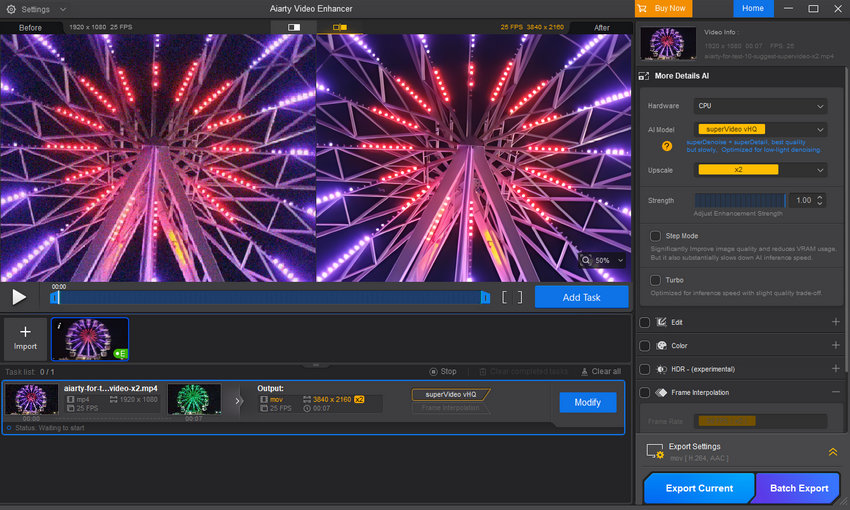850x510 pixels.
Task: Click the right trim handle on timeline
Action: [x=485, y=297]
